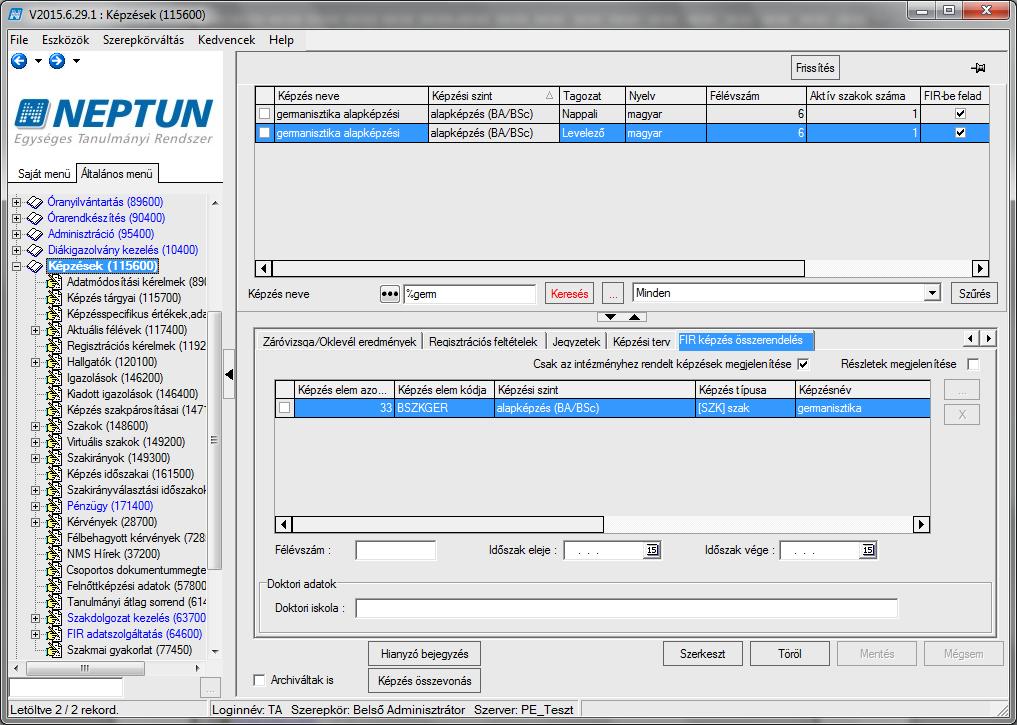Expand the Óranyilvántartás tree node
The image size is (1017, 725).
point(16,202)
